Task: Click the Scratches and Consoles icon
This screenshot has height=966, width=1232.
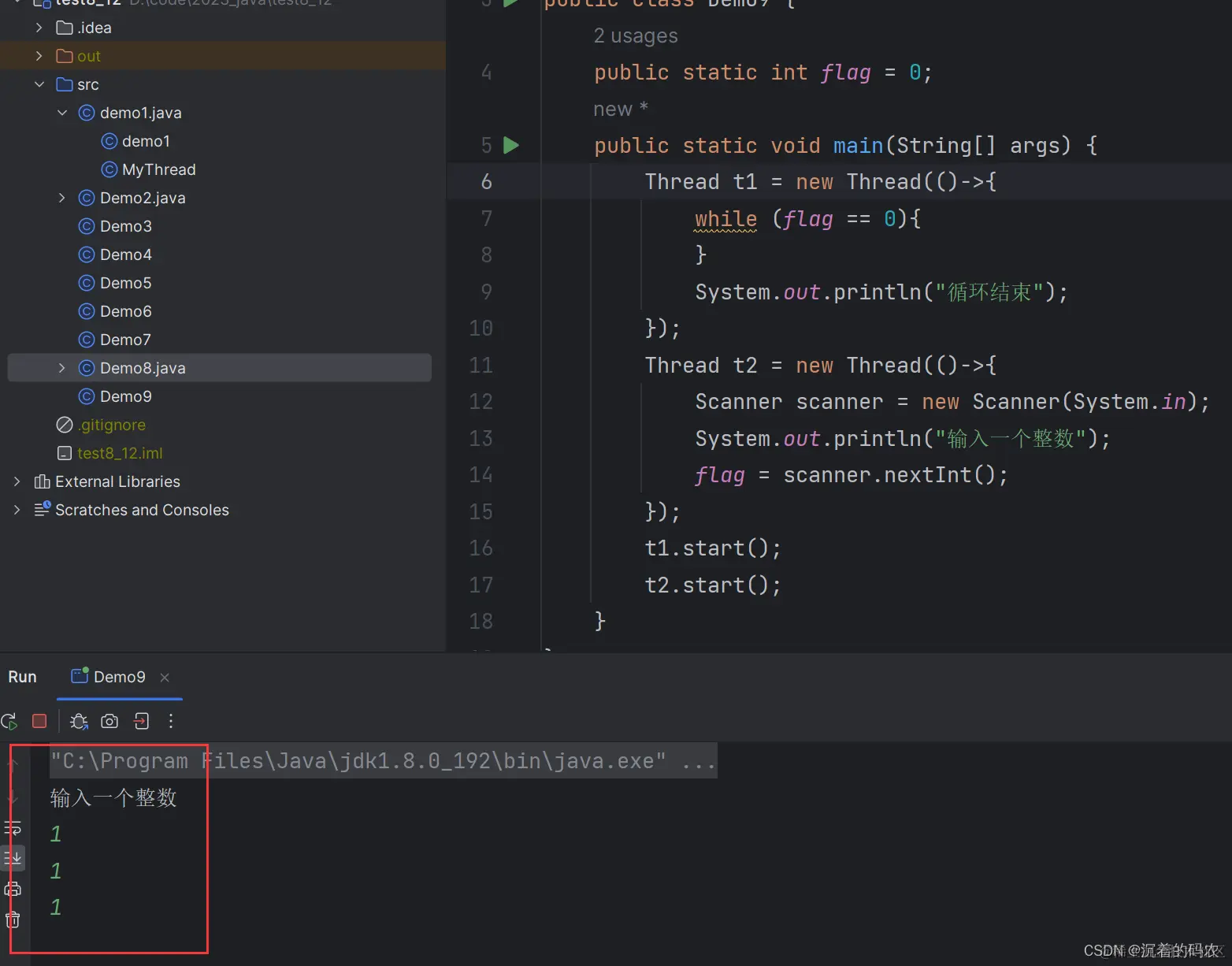Action: click(43, 510)
